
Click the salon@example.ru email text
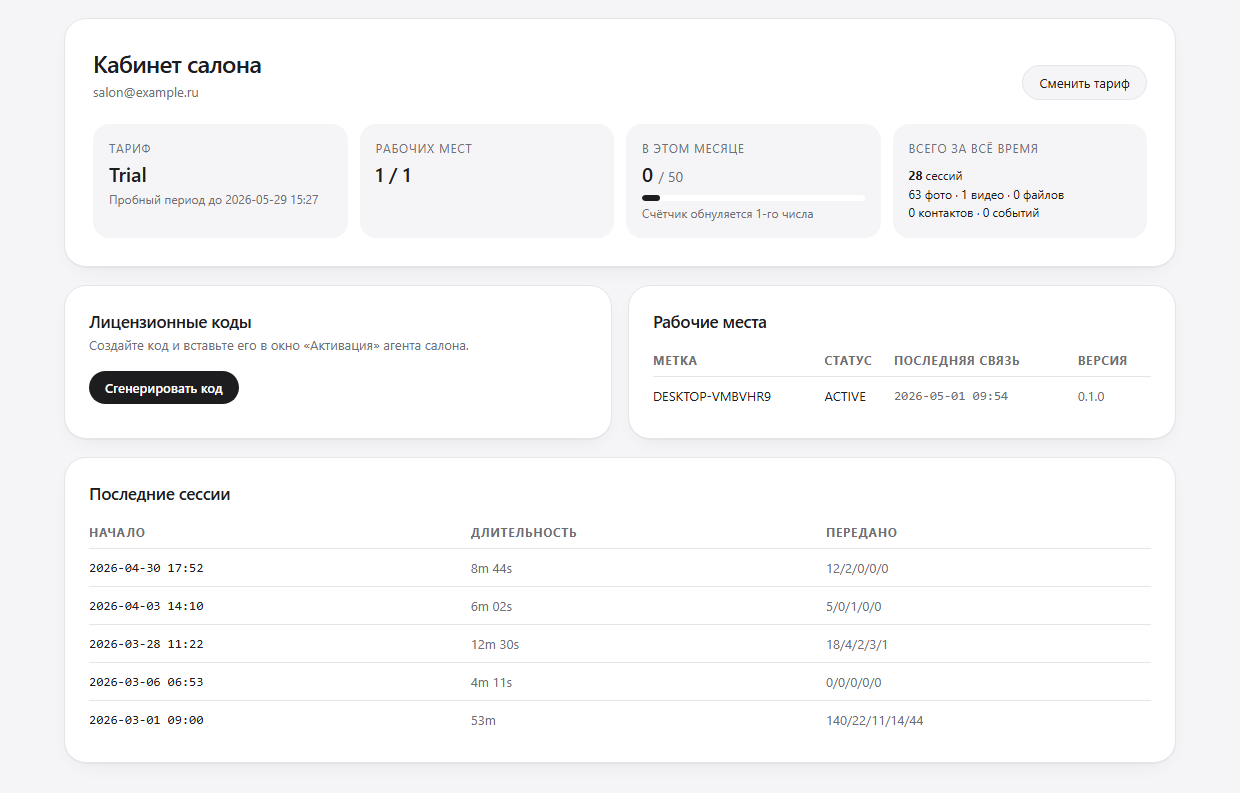click(146, 92)
